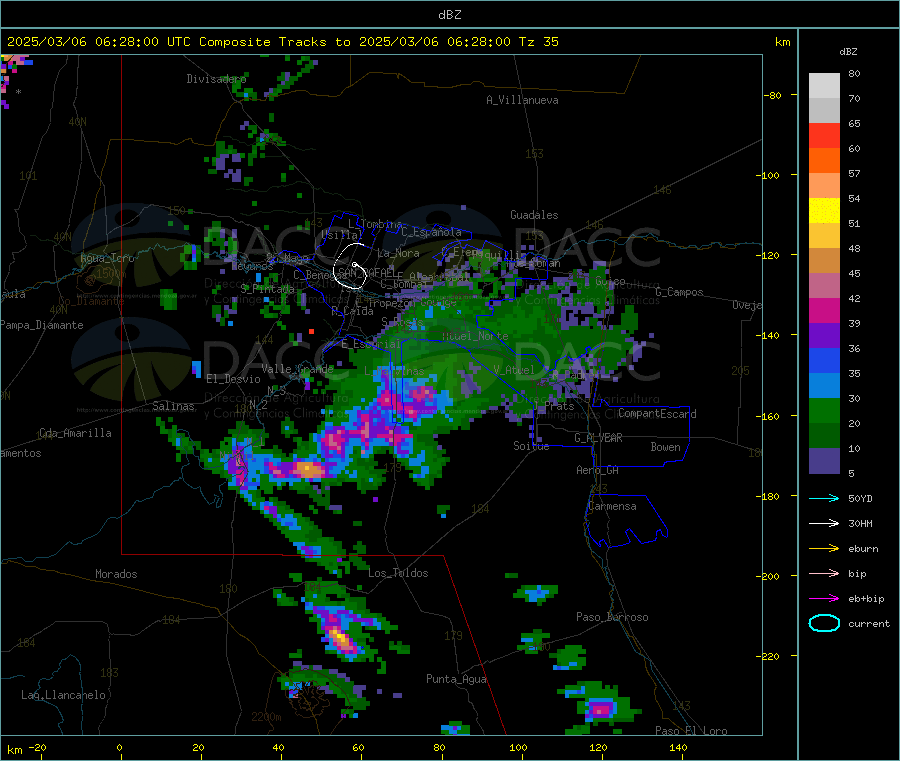Click the magenta cell core near Paso_El_Loro
The height and width of the screenshot is (761, 900).
pos(600,710)
